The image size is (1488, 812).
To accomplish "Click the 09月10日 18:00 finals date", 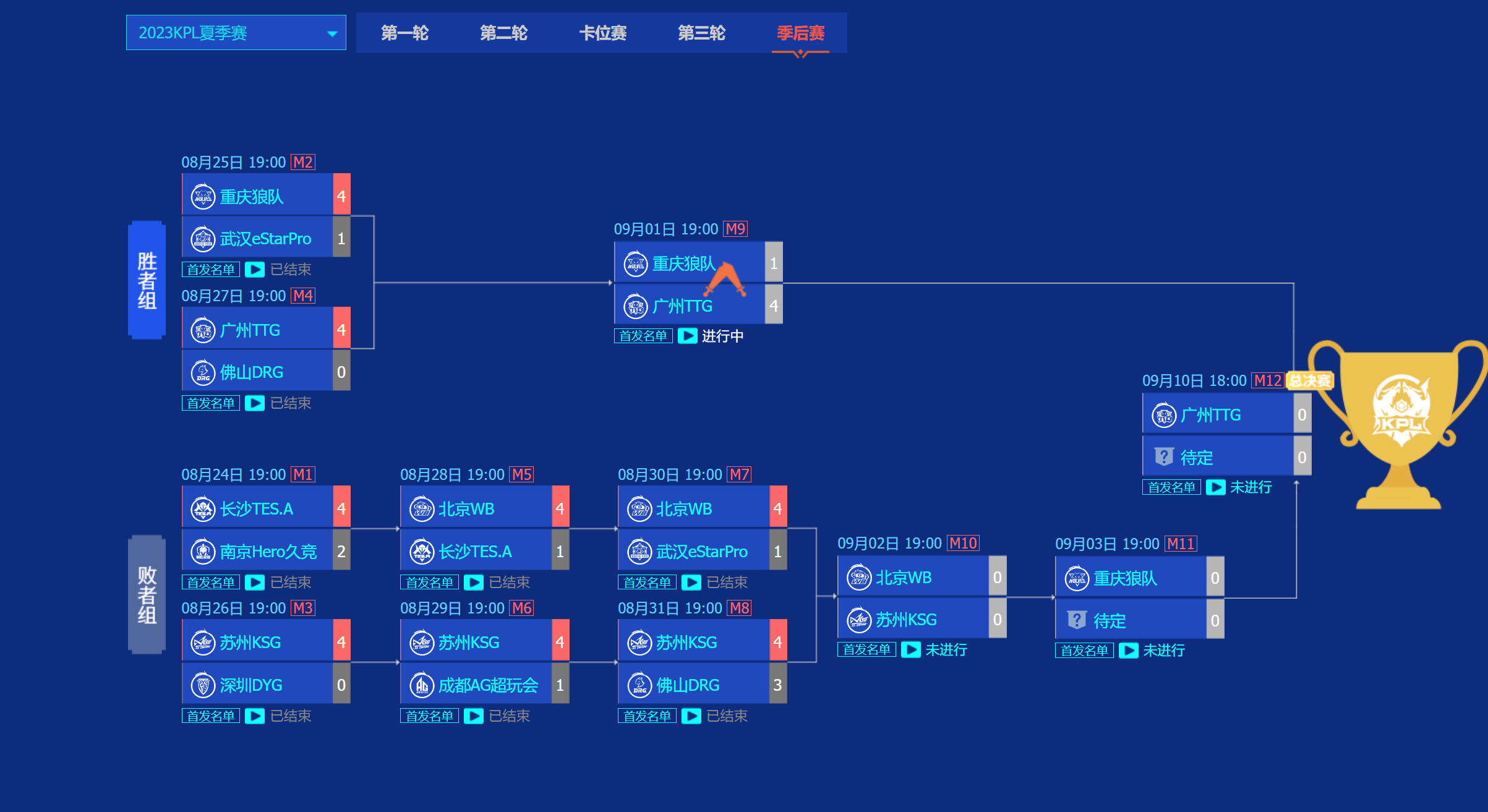I will [x=1194, y=381].
